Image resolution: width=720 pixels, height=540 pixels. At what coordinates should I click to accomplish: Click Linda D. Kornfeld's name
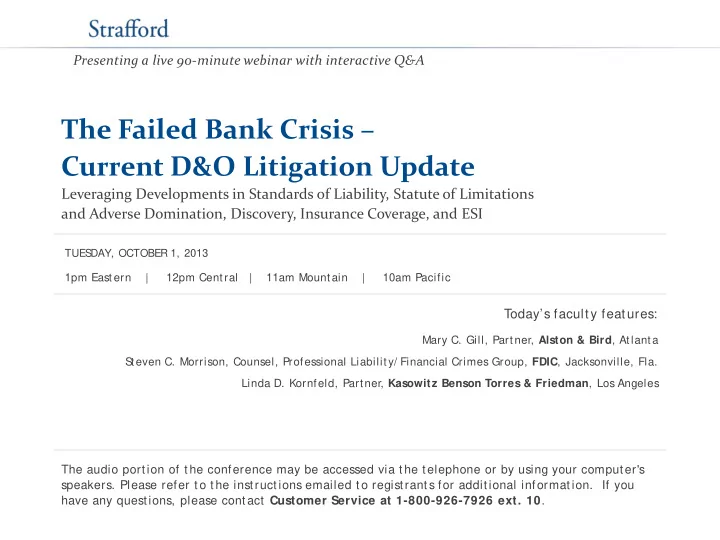tap(288, 383)
